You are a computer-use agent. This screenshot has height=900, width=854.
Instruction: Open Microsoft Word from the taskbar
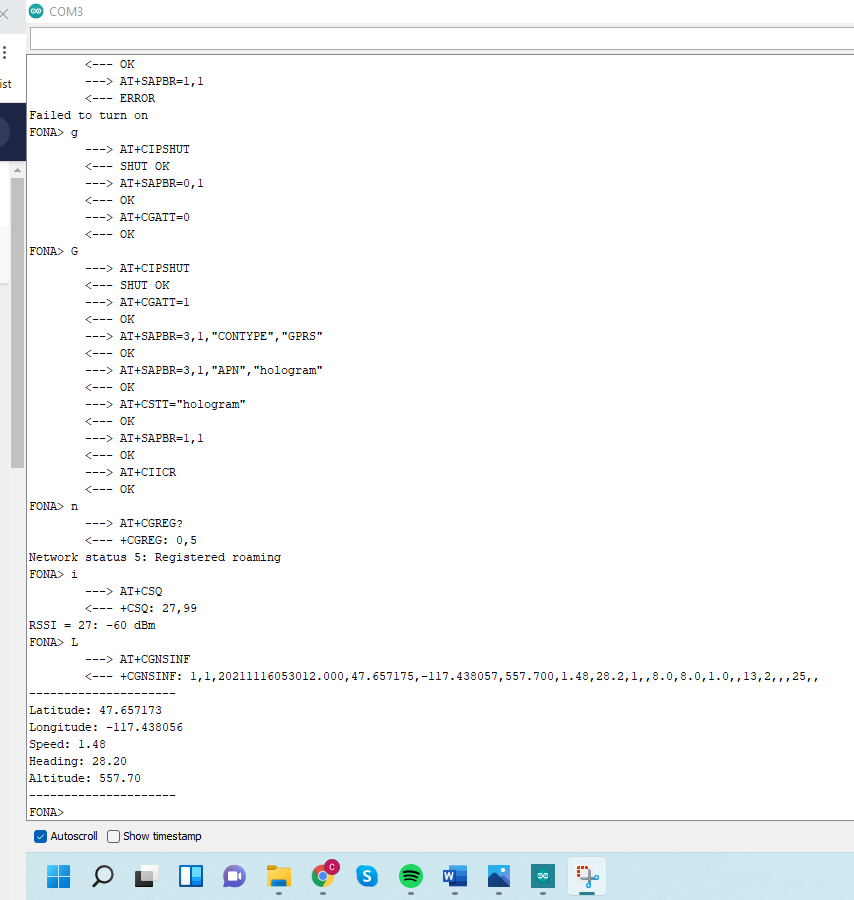tap(455, 876)
